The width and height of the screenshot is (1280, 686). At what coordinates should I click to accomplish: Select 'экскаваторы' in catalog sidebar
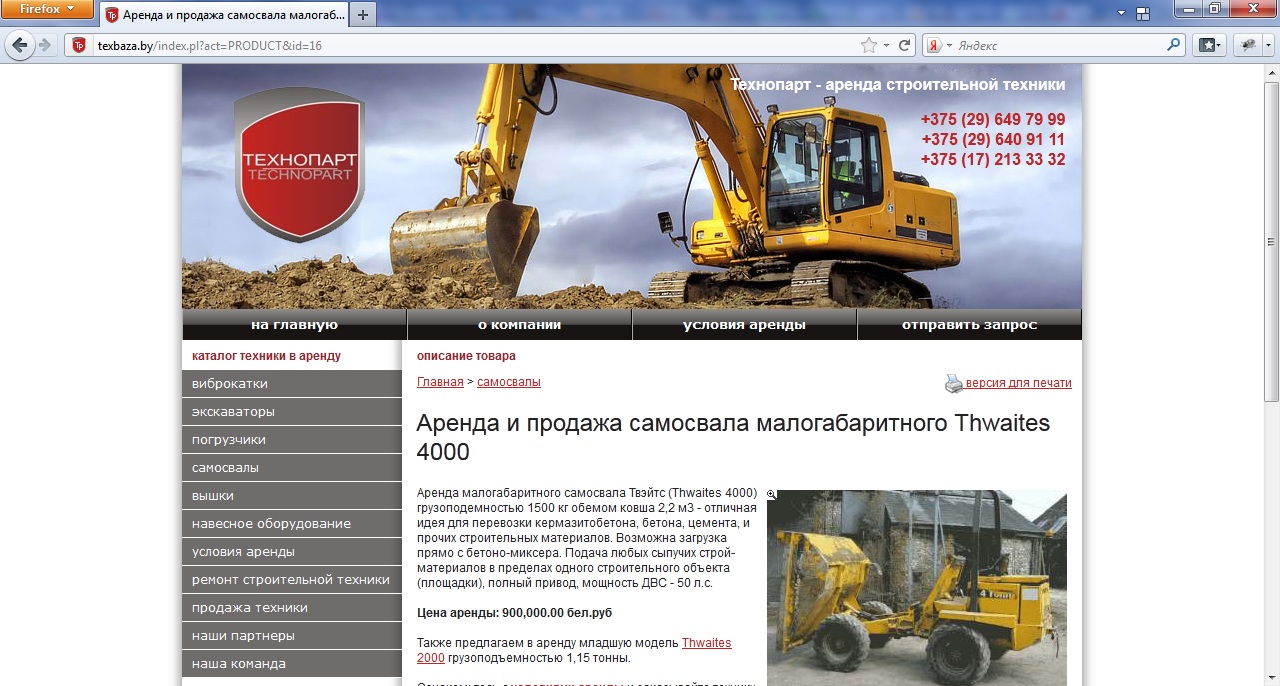tap(292, 412)
